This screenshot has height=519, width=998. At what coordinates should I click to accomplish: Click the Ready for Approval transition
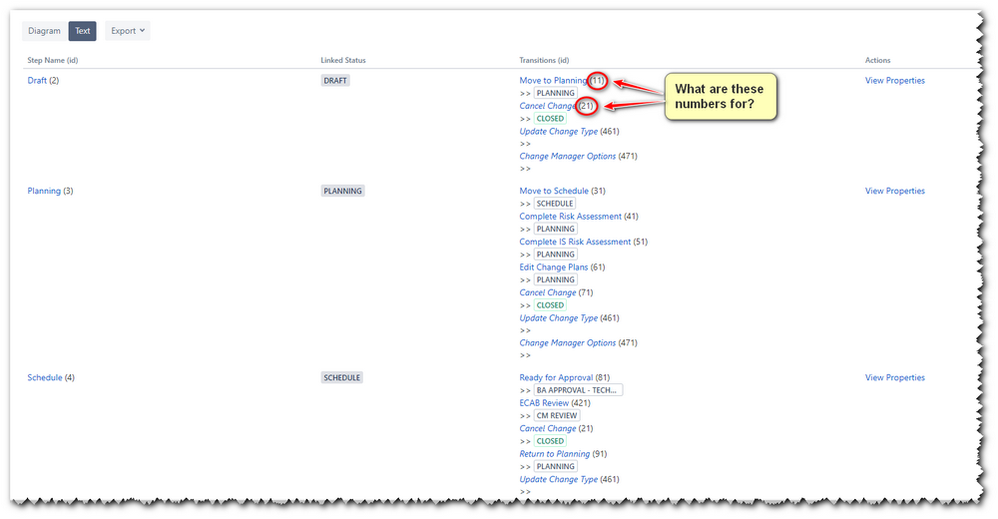coord(556,377)
